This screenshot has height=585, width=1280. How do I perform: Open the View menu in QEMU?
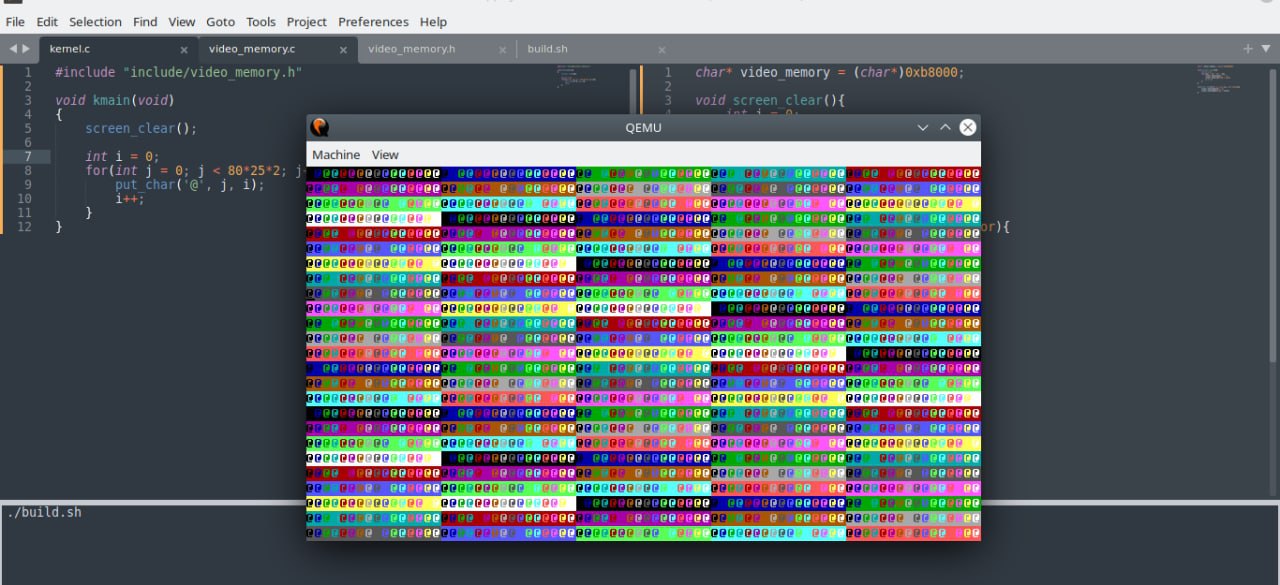pos(385,155)
